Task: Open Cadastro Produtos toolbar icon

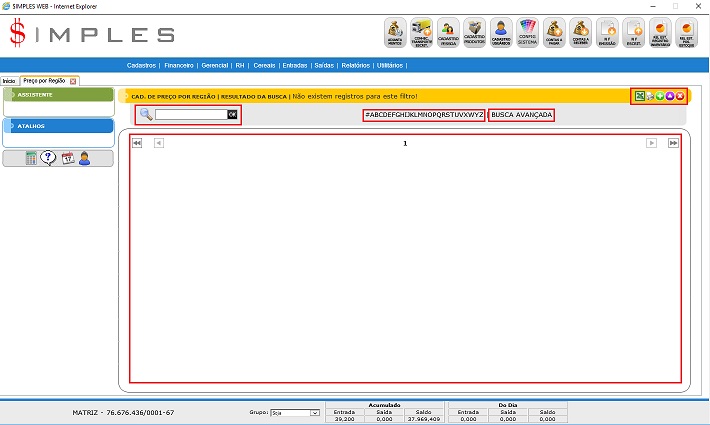Action: (x=476, y=32)
